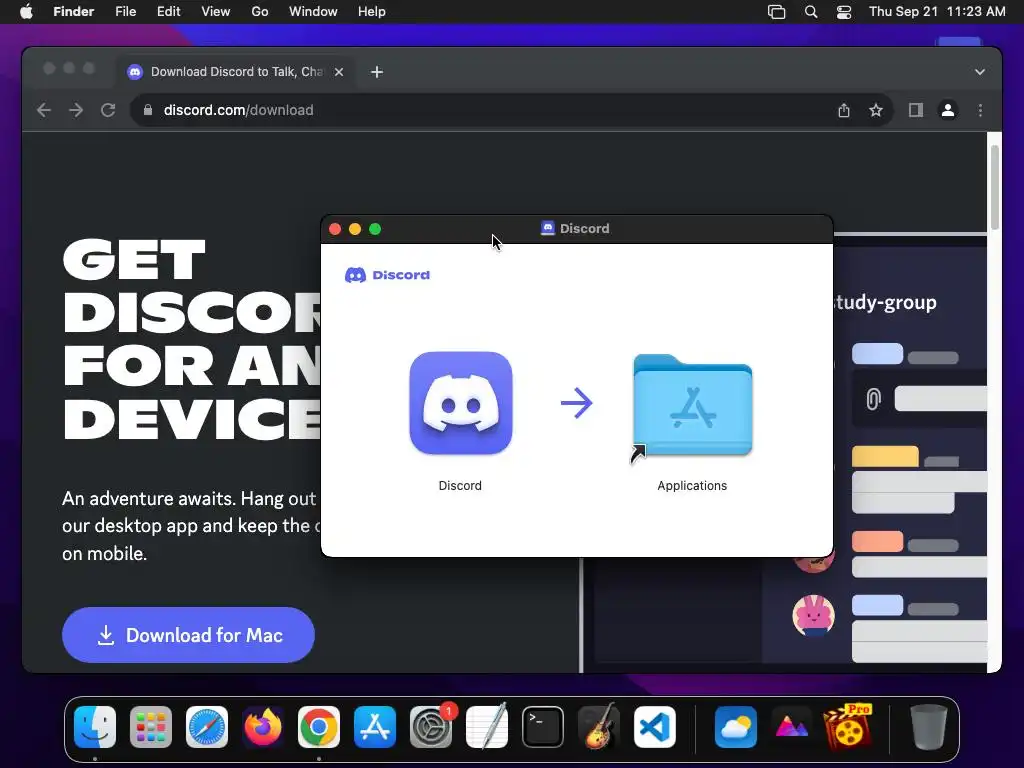Click the pink bunny avatar on the webpage
Viewport: 1024px width, 768px height.
813,615
